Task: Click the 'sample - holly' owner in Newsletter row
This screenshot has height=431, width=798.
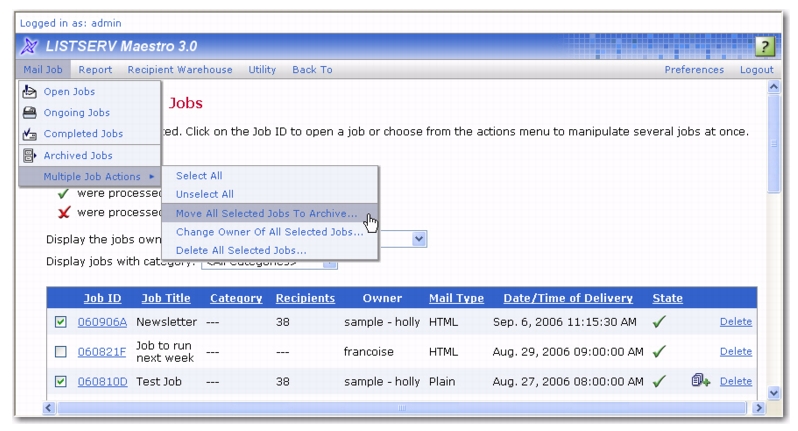Action: point(382,322)
